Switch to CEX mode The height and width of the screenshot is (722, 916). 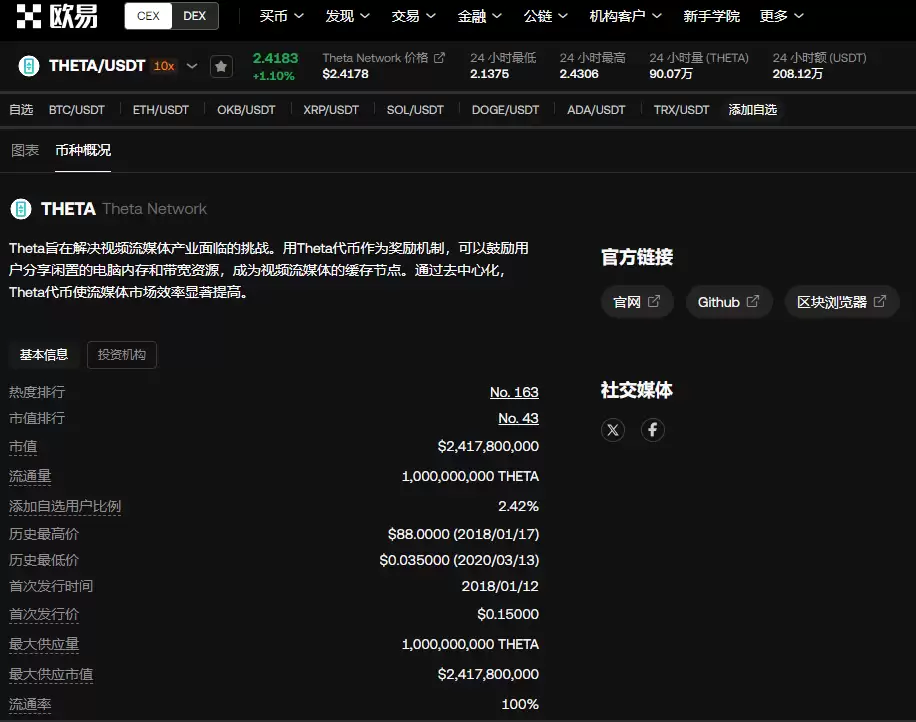point(148,16)
